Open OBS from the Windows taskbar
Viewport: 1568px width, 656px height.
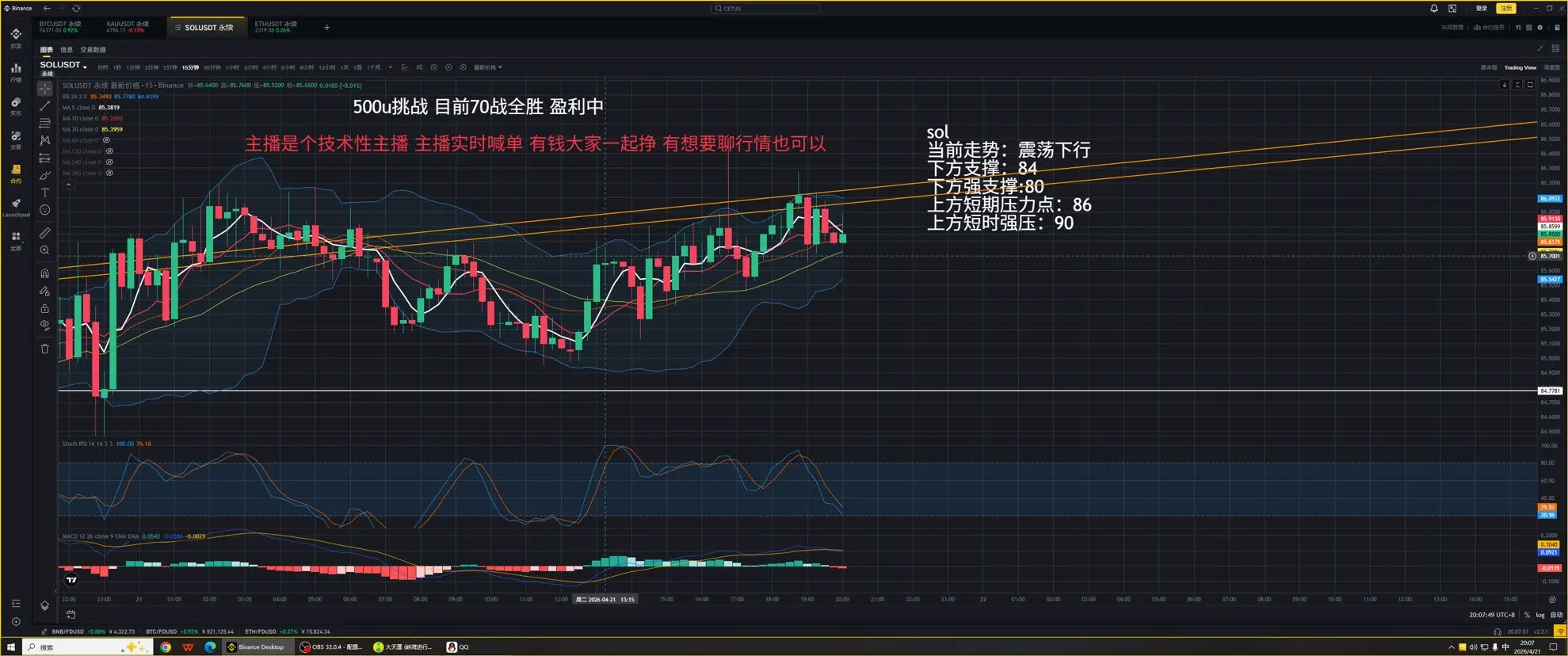pos(330,647)
